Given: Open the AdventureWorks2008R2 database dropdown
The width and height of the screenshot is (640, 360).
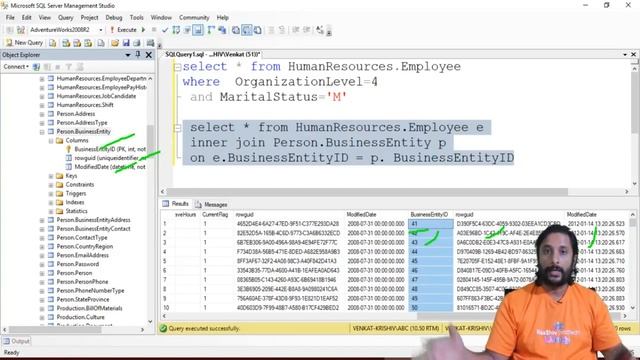Looking at the screenshot, I should tap(100, 30).
